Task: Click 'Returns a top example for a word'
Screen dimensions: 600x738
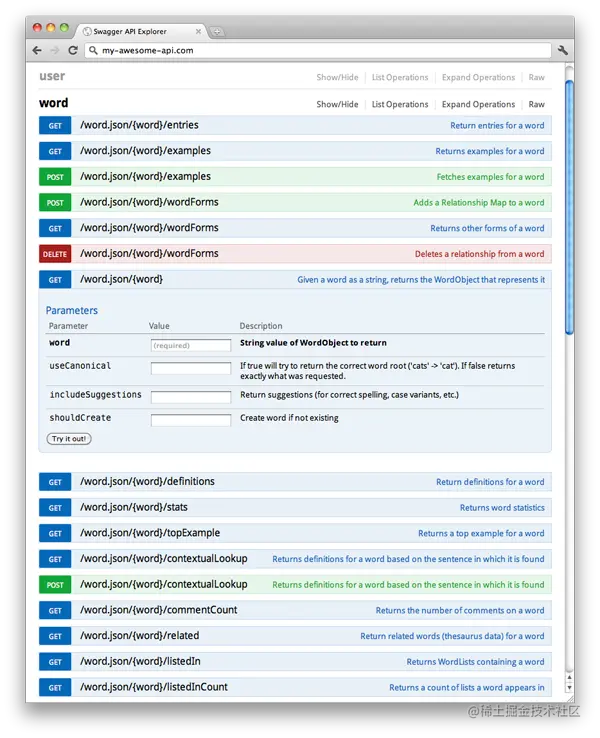Action: (x=481, y=533)
